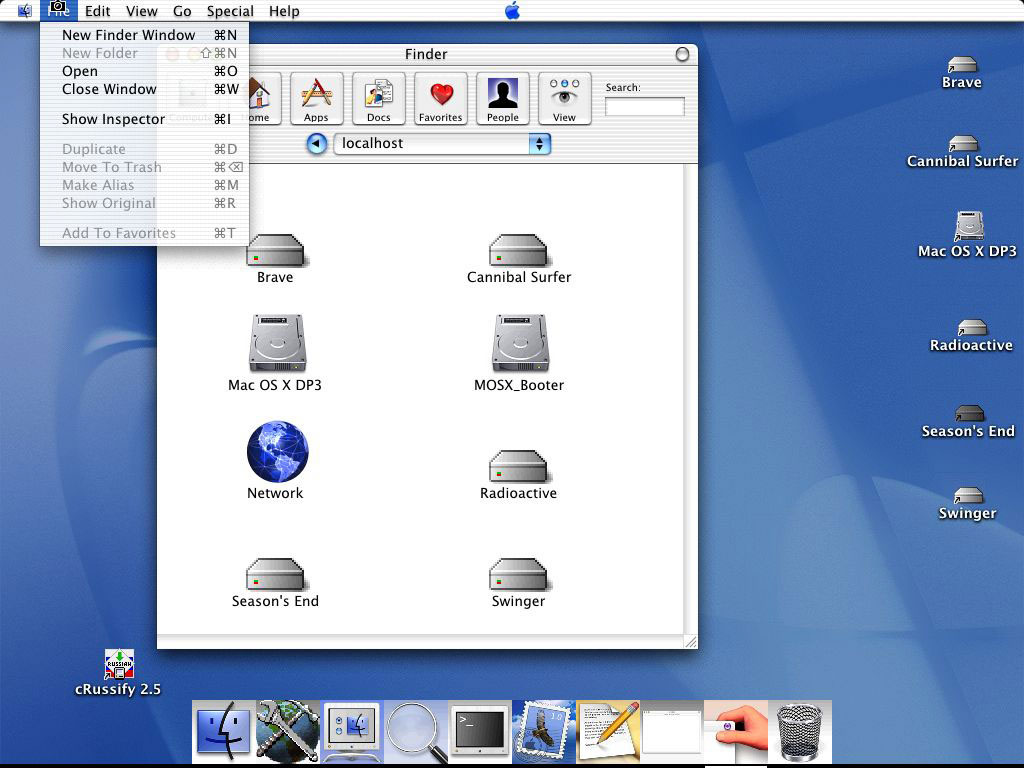Screen dimensions: 1024x768
Task: Click the Finder application icon in menu bar
Action: [x=25, y=10]
